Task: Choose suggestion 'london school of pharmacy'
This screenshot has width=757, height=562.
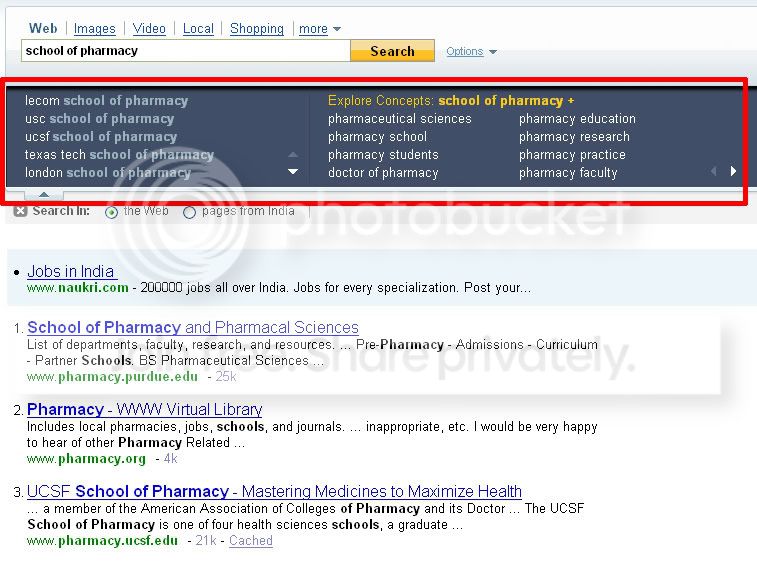Action: (x=108, y=172)
